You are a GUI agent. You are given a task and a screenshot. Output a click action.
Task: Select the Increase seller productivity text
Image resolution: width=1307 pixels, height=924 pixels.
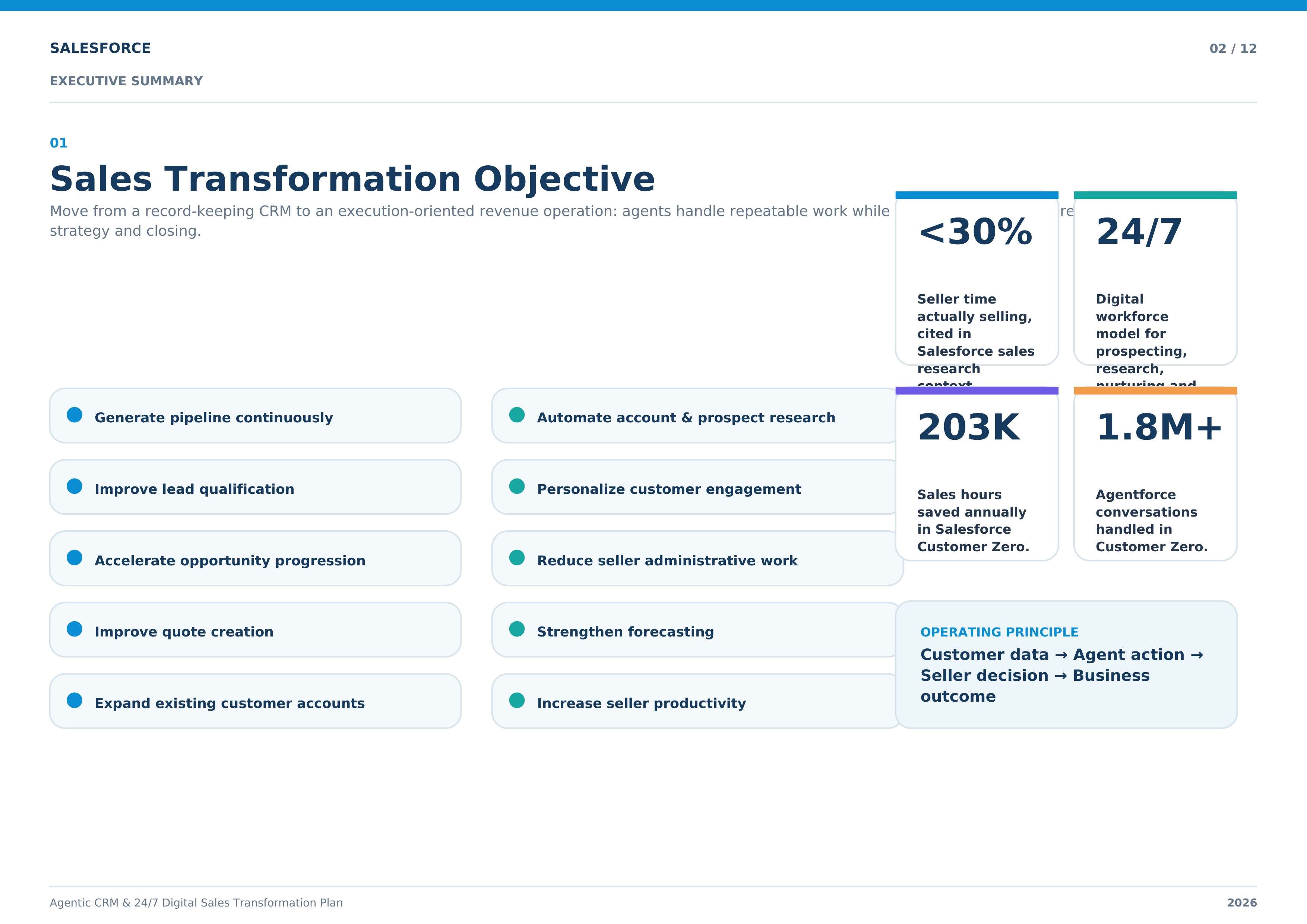tap(641, 703)
